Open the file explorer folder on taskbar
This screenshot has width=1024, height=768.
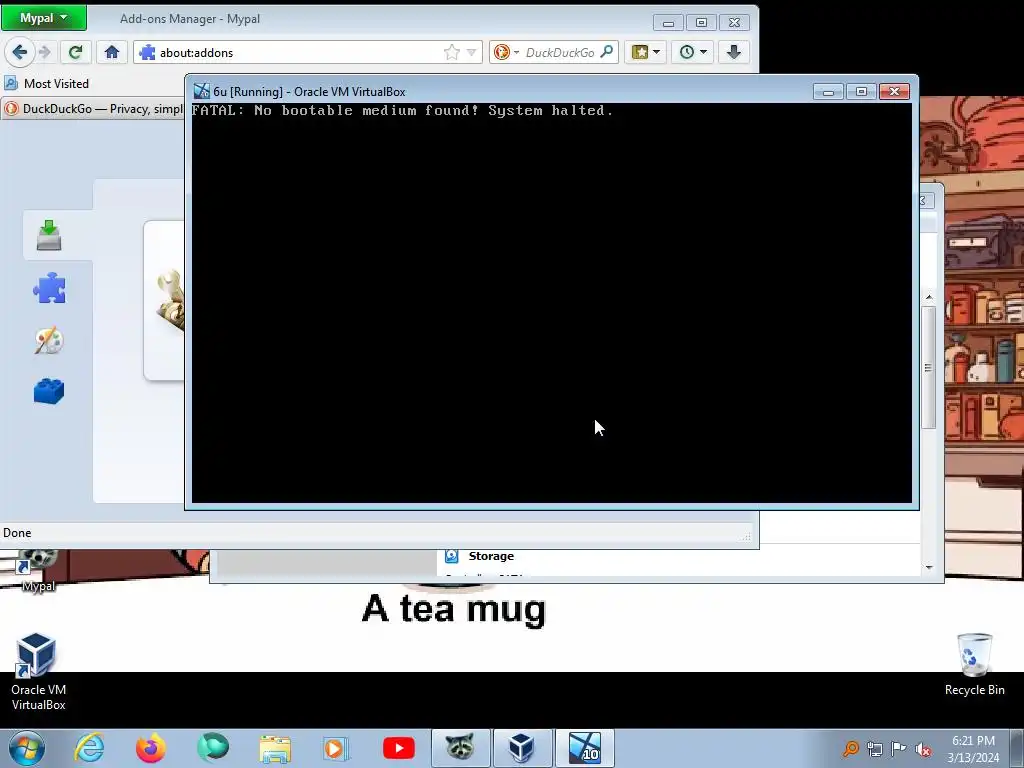275,748
